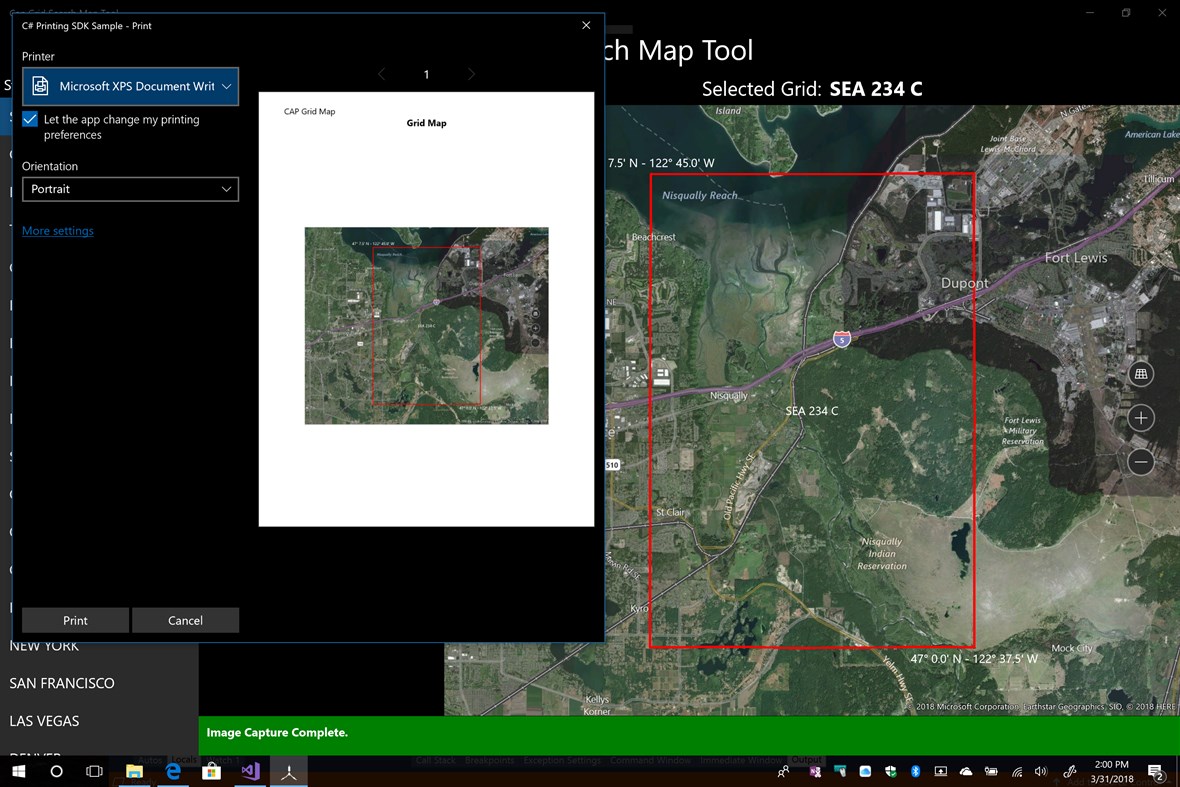Open Visual Studio from the taskbar
Viewport: 1180px width, 787px height.
248,771
